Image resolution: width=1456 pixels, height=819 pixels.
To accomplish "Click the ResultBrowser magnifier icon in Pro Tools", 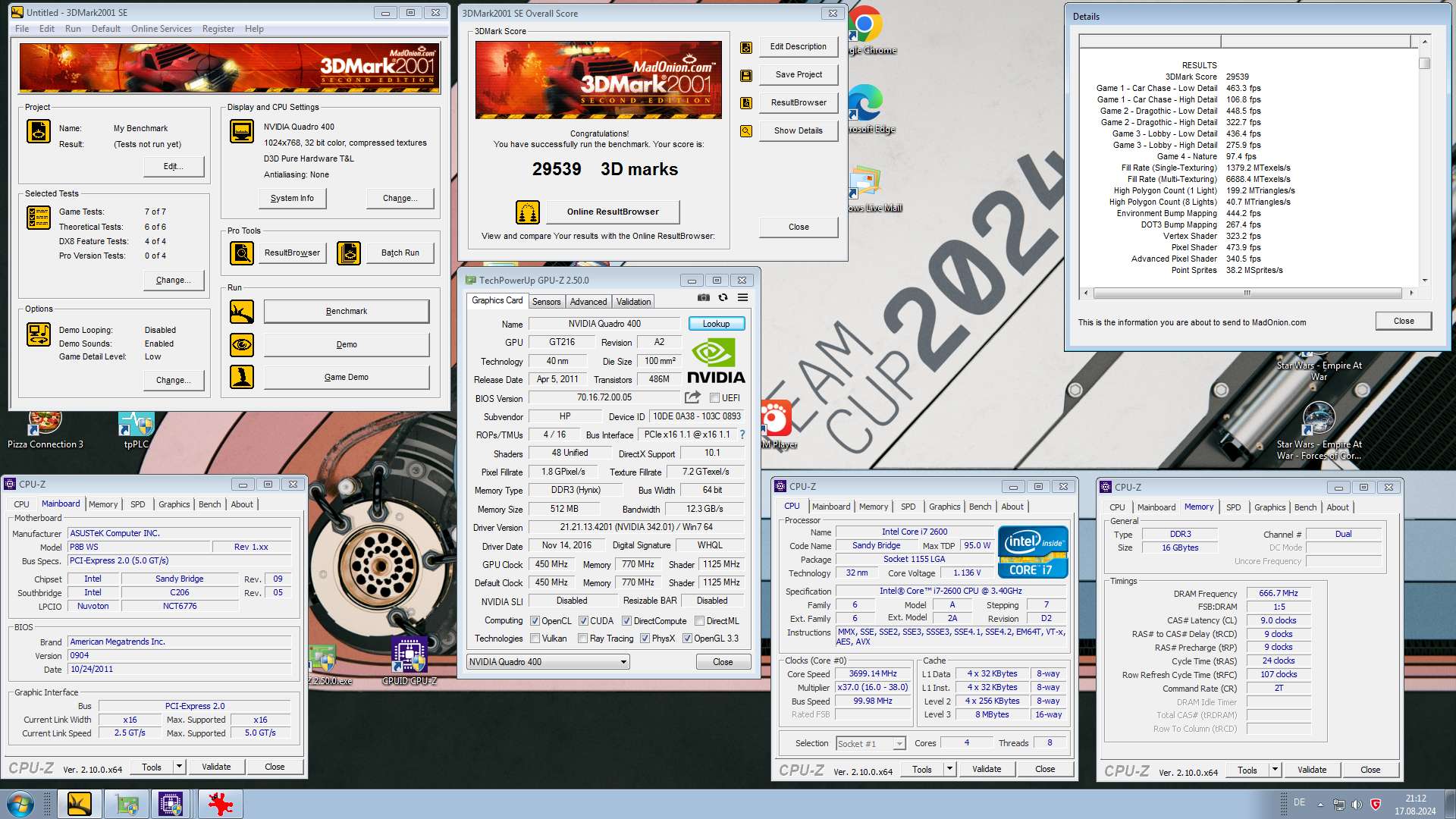I will pyautogui.click(x=242, y=253).
